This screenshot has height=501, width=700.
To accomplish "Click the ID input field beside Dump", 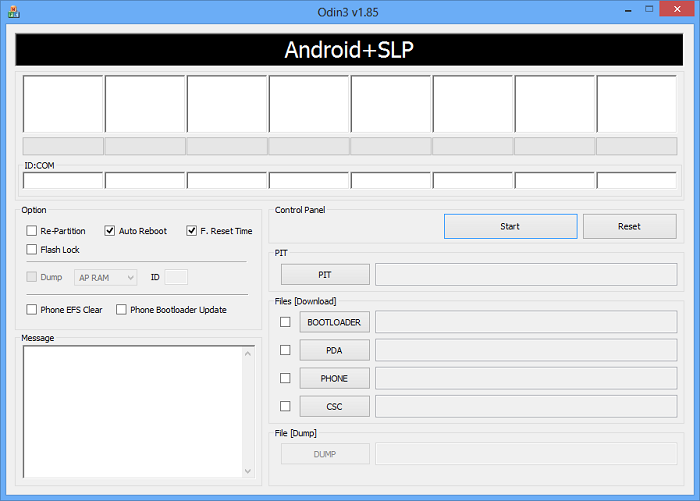I will (176, 277).
